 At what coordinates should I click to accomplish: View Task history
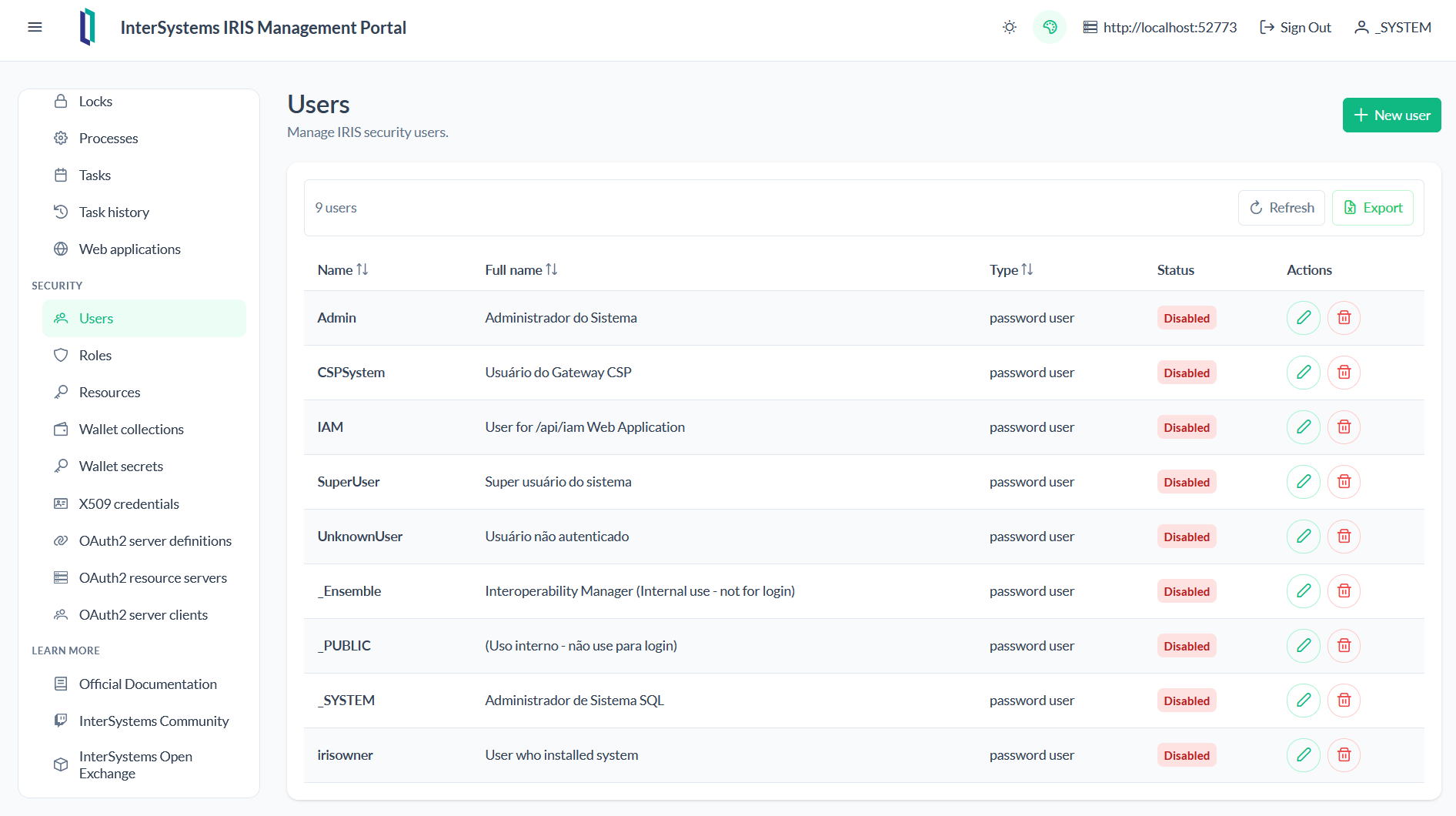point(144,212)
